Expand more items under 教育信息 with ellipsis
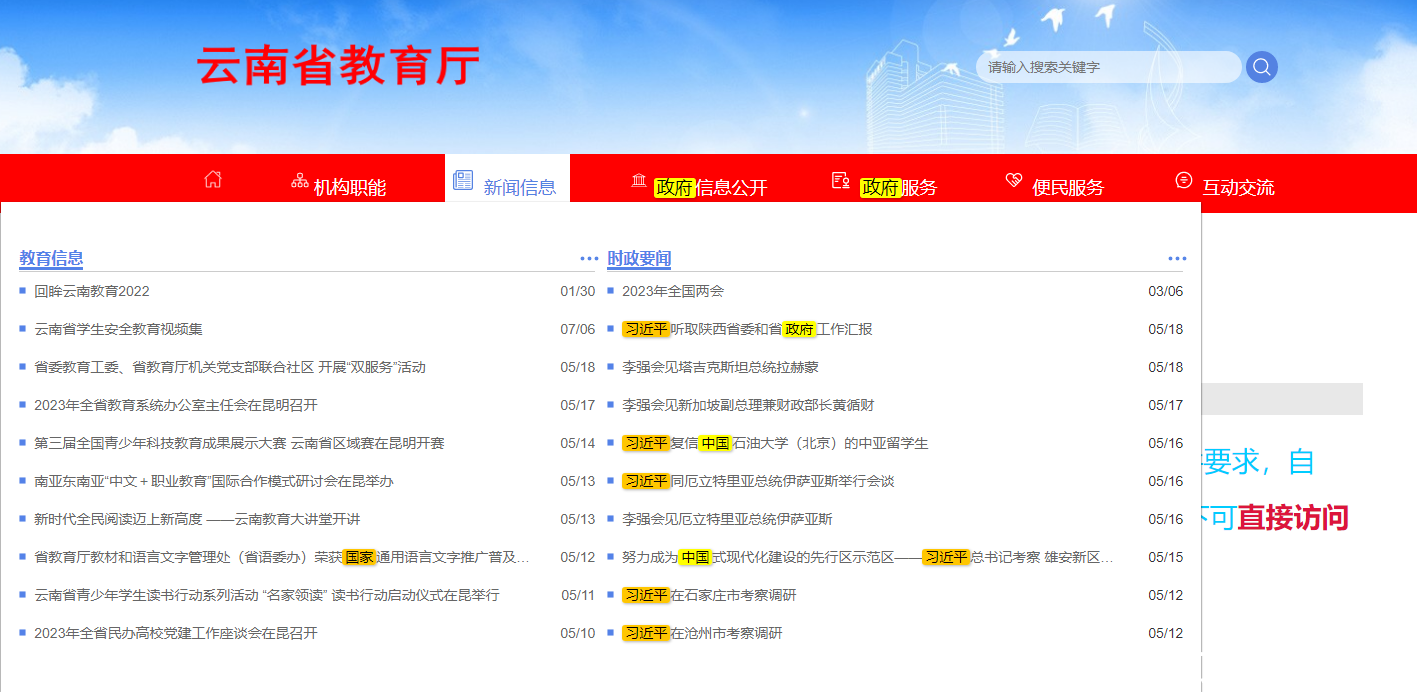Screen dimensions: 1417x692 (x=587, y=257)
